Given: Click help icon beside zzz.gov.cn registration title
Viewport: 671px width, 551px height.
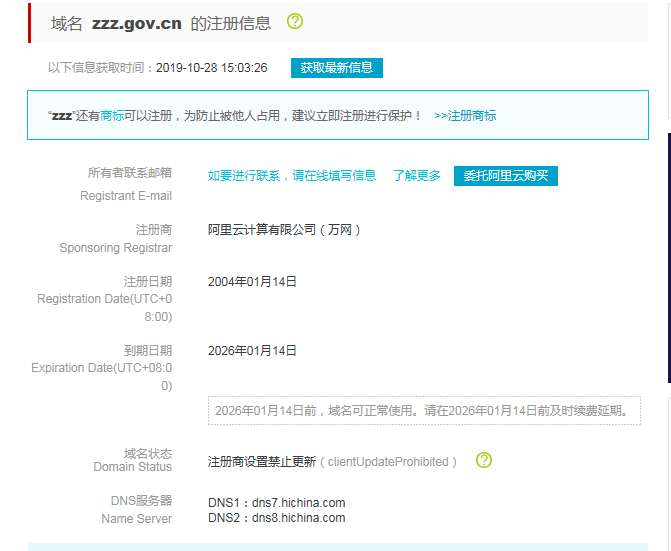Looking at the screenshot, I should click(x=295, y=21).
